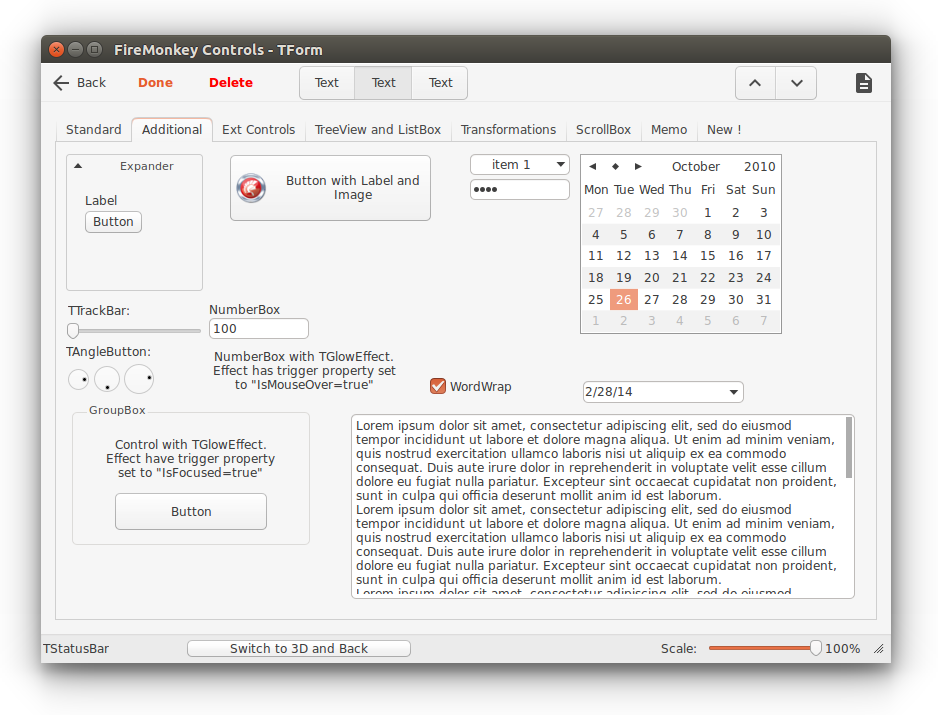
Task: Select October 31 in calendar
Action: pyautogui.click(x=763, y=300)
